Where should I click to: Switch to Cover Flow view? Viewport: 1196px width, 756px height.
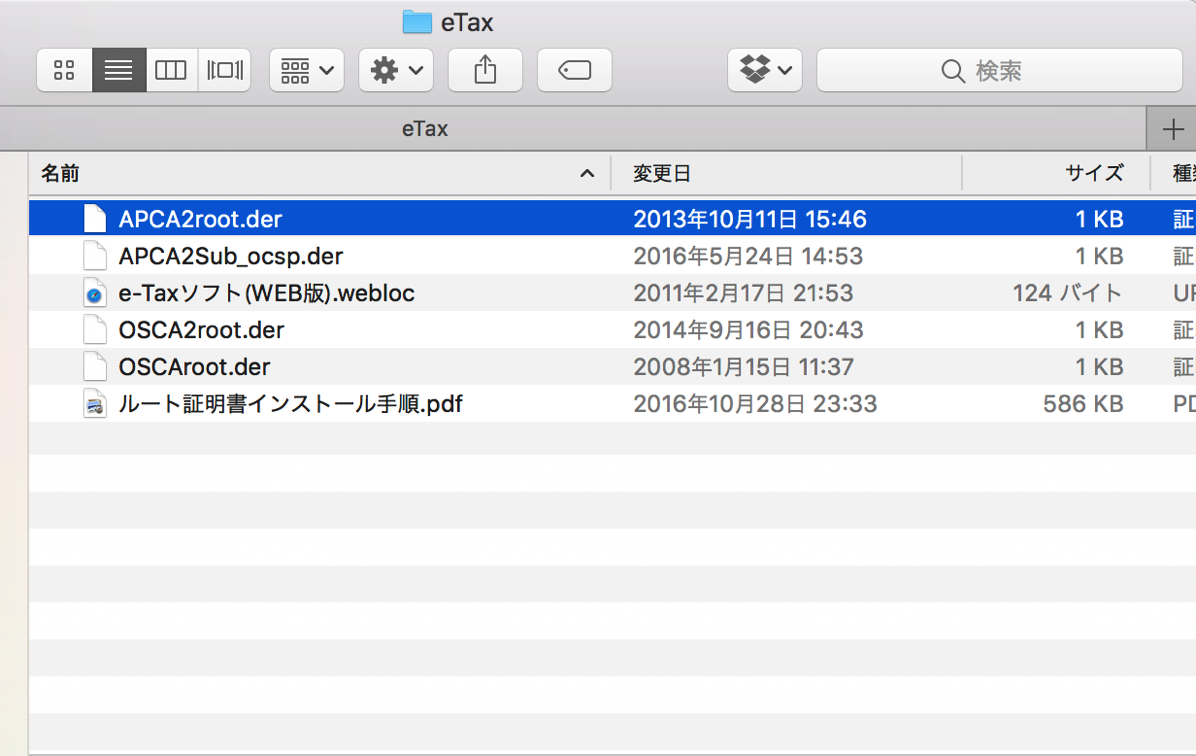[x=224, y=70]
